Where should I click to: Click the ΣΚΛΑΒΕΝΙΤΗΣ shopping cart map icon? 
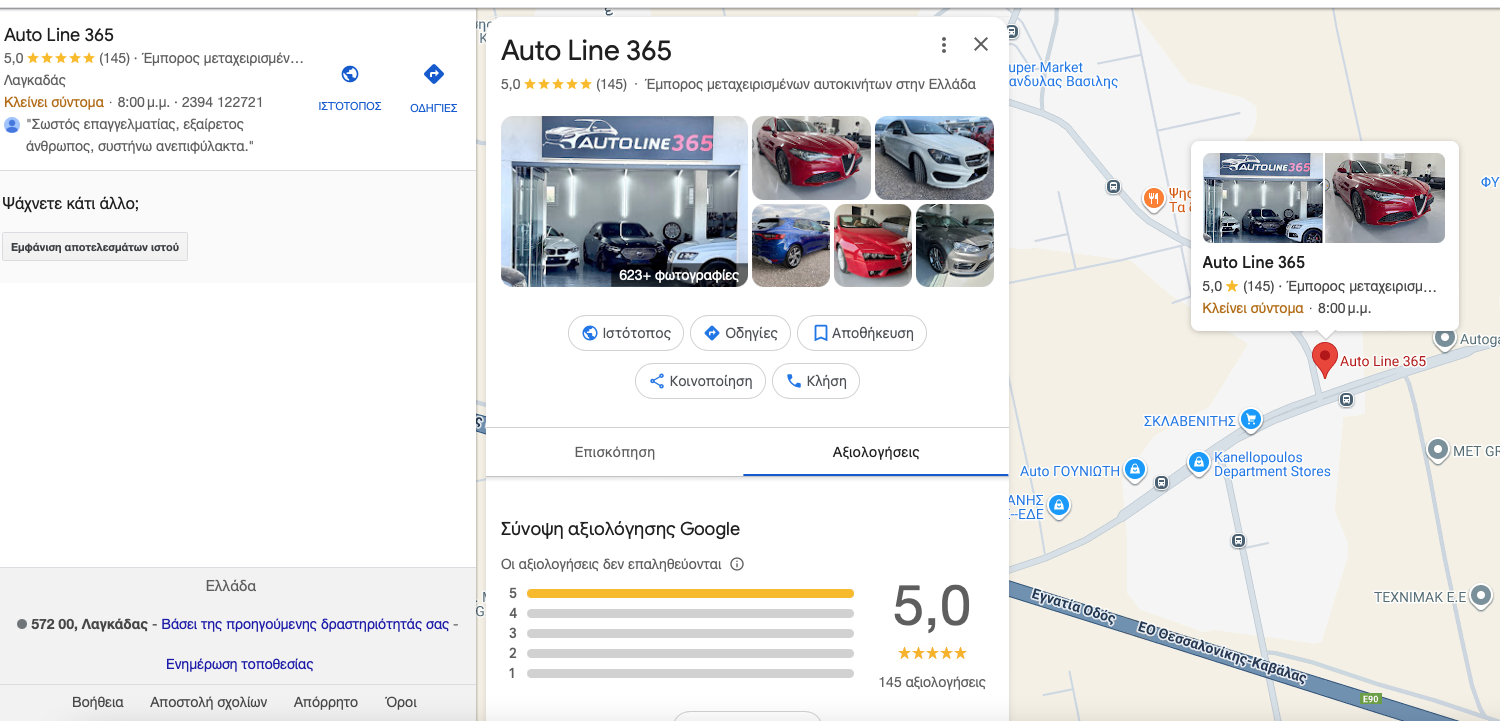(1250, 421)
